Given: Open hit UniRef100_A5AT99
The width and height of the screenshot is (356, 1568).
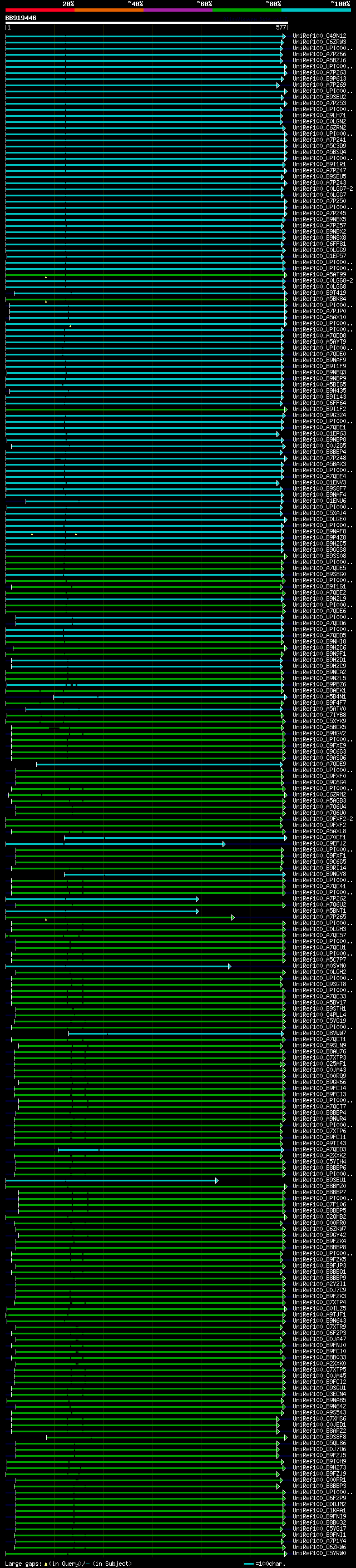Looking at the screenshot, I should pyautogui.click(x=319, y=275).
